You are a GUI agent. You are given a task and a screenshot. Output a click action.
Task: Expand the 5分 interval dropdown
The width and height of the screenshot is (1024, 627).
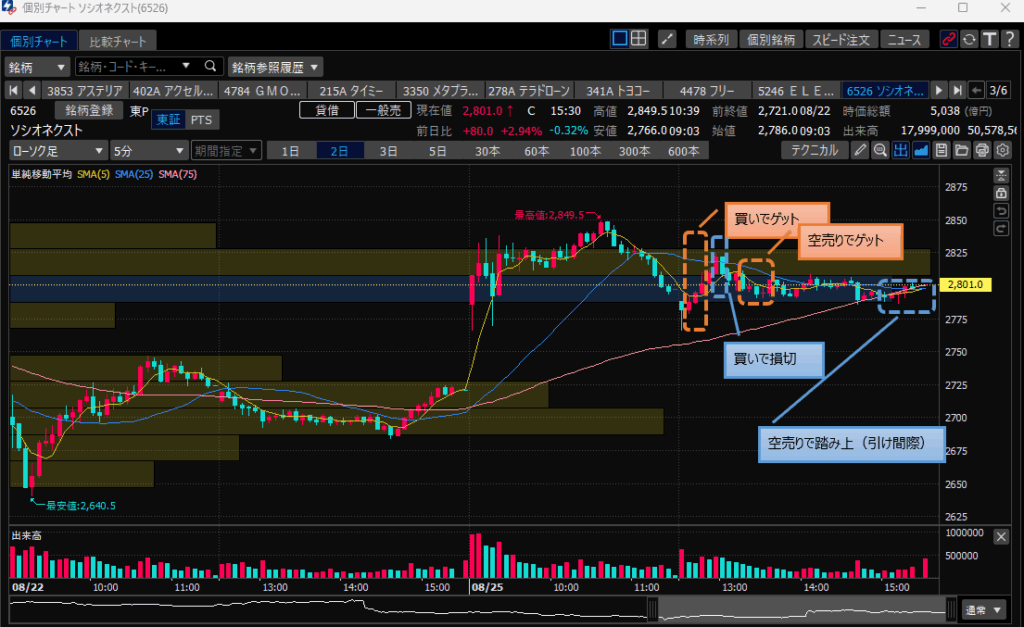(147, 151)
